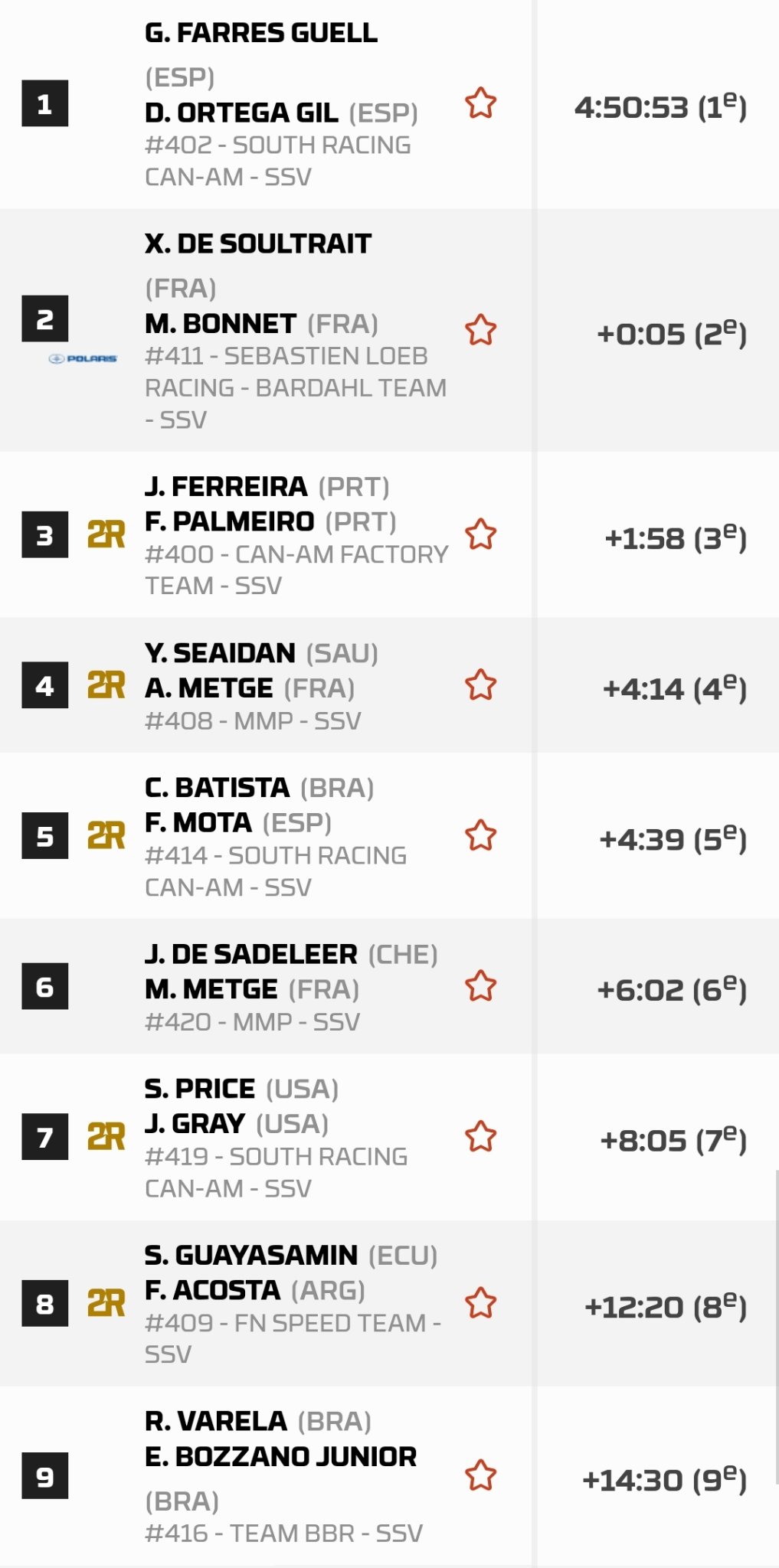Select the 2R badge next to S. Price

point(106,1136)
